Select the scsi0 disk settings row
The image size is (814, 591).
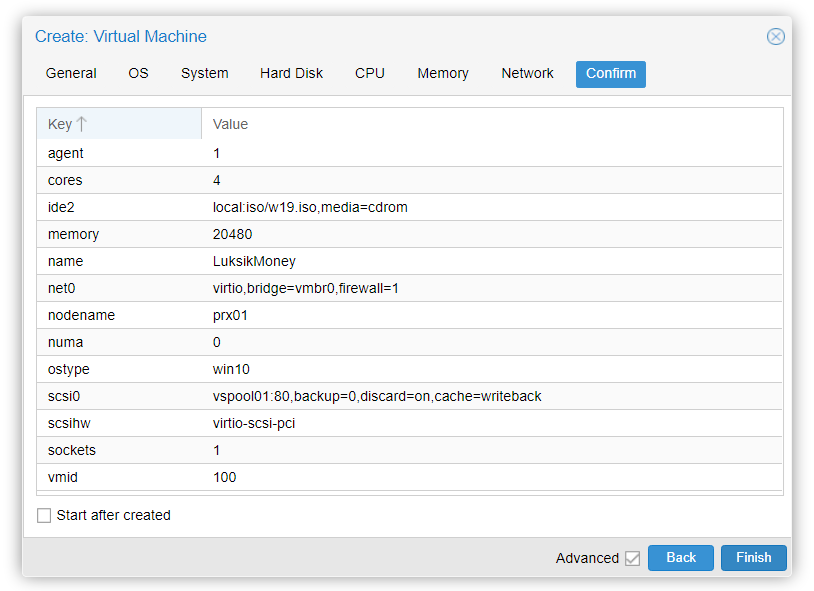(370, 396)
